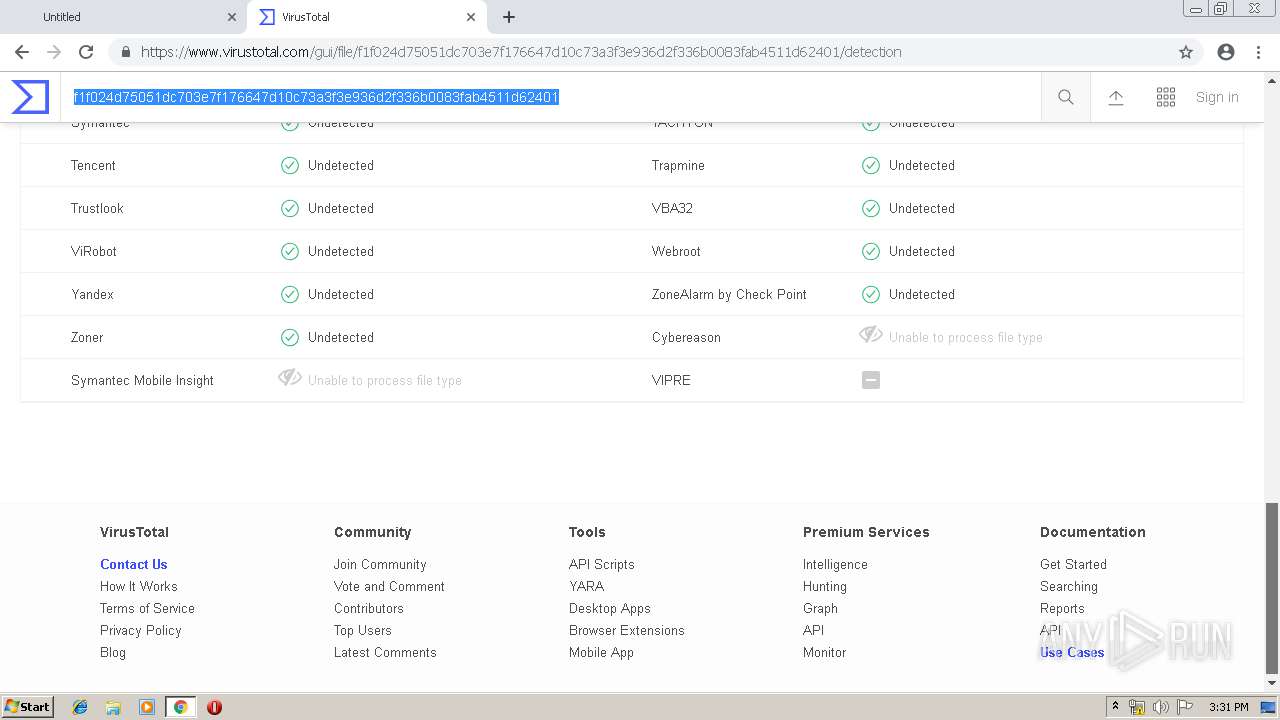
Task: Click the browser forward arrow
Action: pos(54,52)
